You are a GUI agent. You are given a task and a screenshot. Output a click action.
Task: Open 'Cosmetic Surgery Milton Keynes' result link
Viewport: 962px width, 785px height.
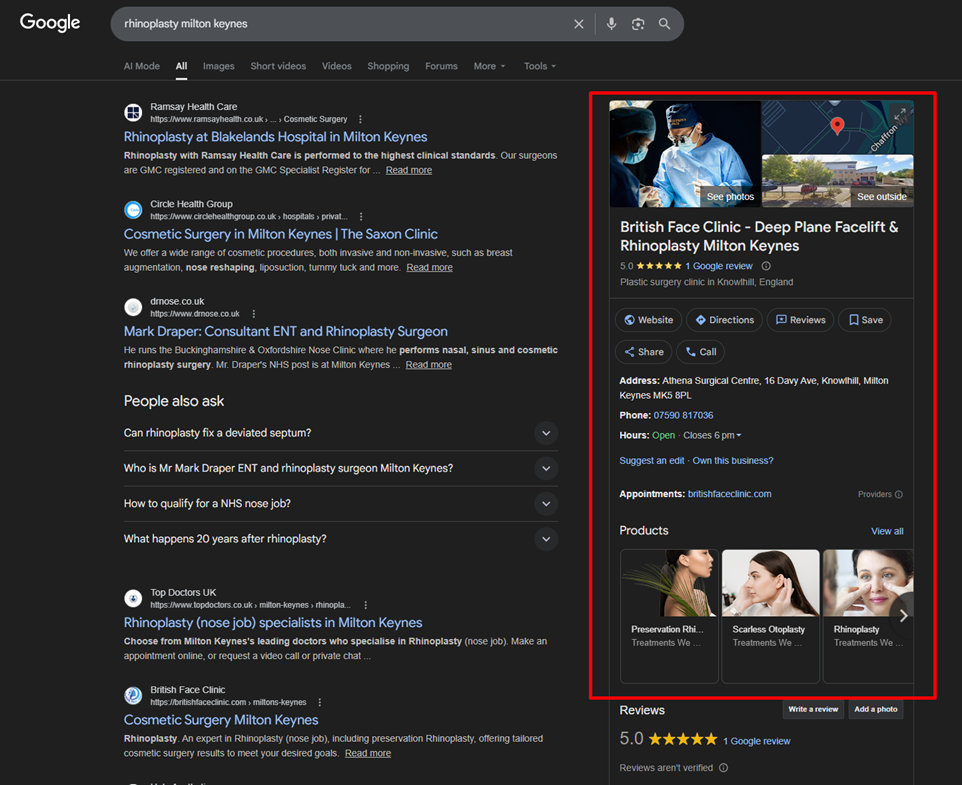pos(221,720)
